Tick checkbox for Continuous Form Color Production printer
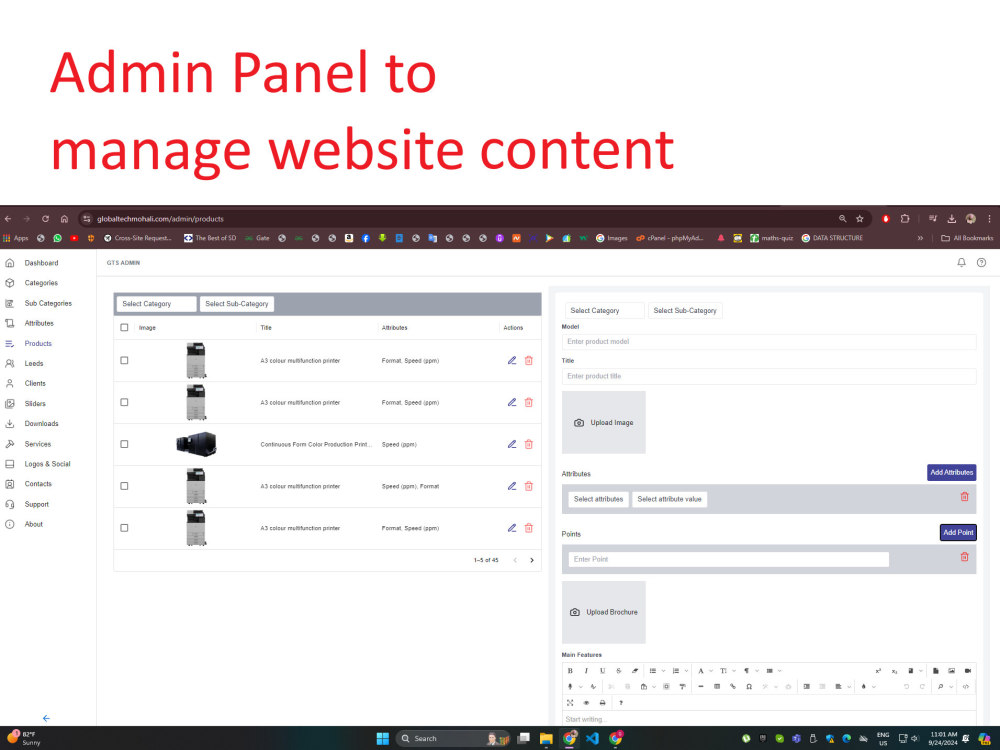The height and width of the screenshot is (750, 1000). point(124,444)
